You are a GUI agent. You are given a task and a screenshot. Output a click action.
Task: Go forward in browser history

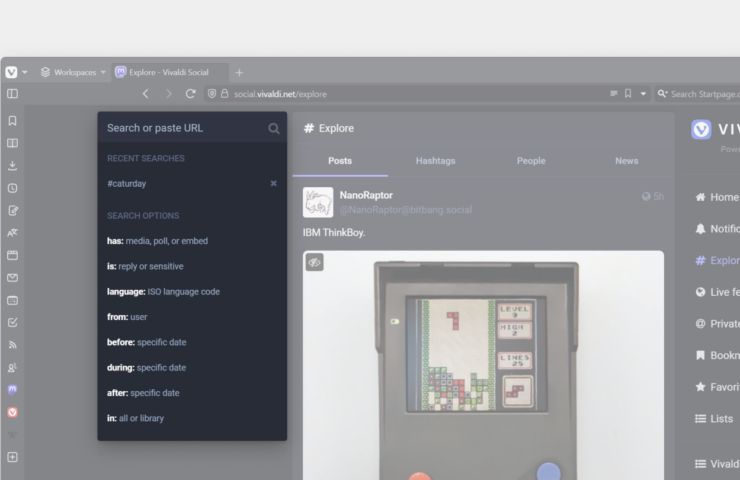point(168,94)
